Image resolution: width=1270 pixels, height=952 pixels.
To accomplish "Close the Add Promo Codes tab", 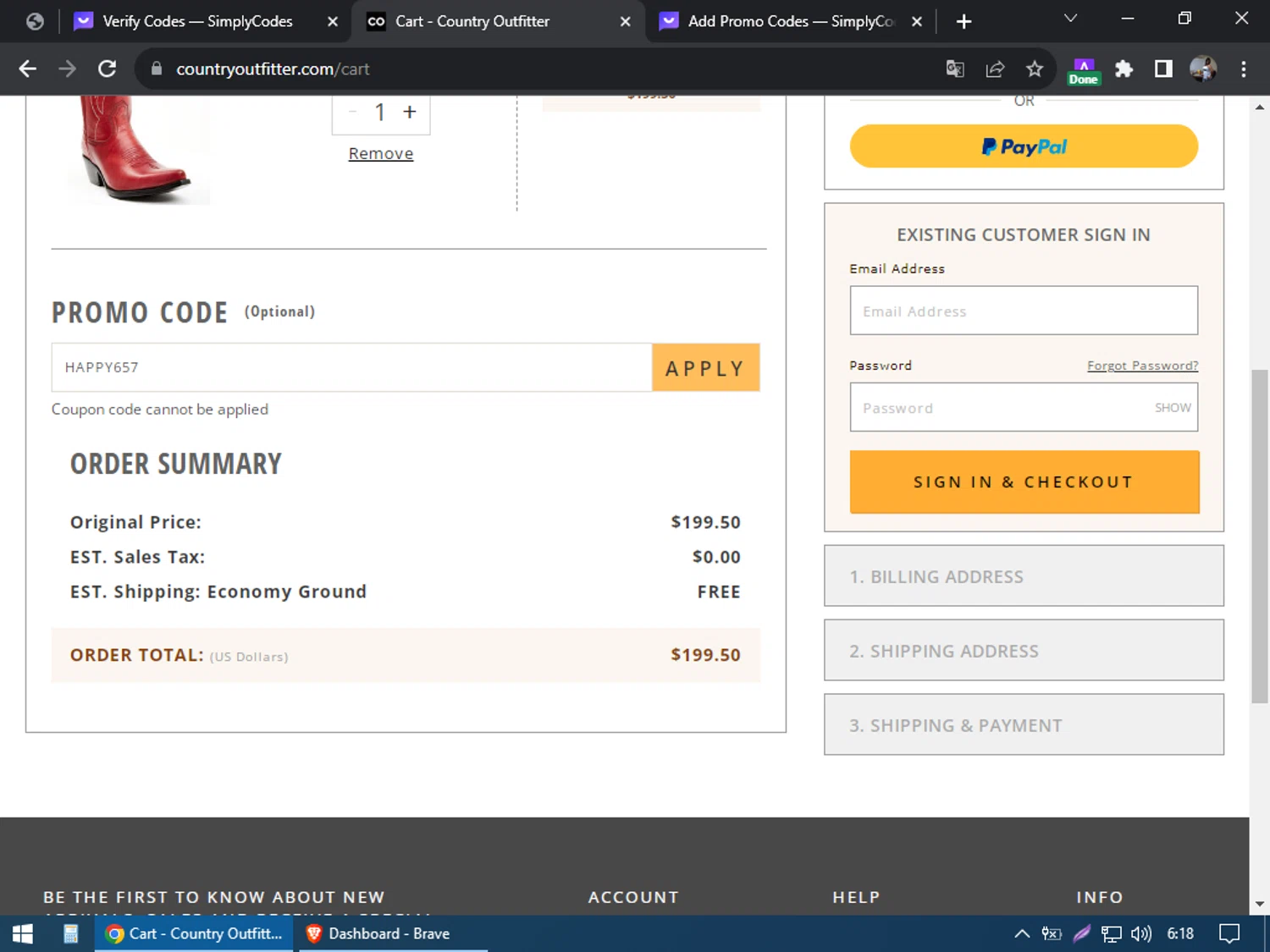I will pyautogui.click(x=917, y=21).
